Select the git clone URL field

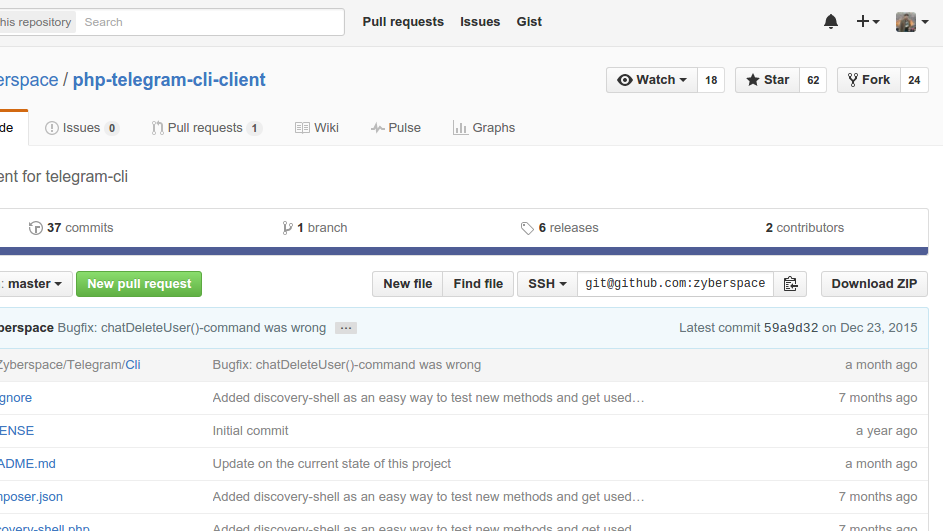point(675,284)
